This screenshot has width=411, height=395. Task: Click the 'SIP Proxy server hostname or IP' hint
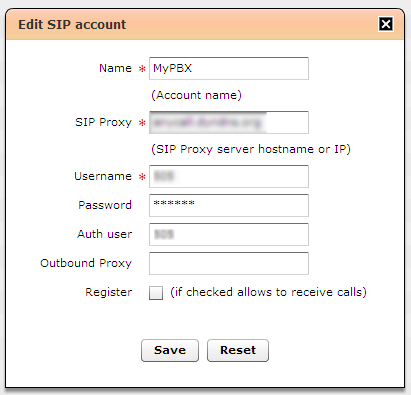click(251, 149)
